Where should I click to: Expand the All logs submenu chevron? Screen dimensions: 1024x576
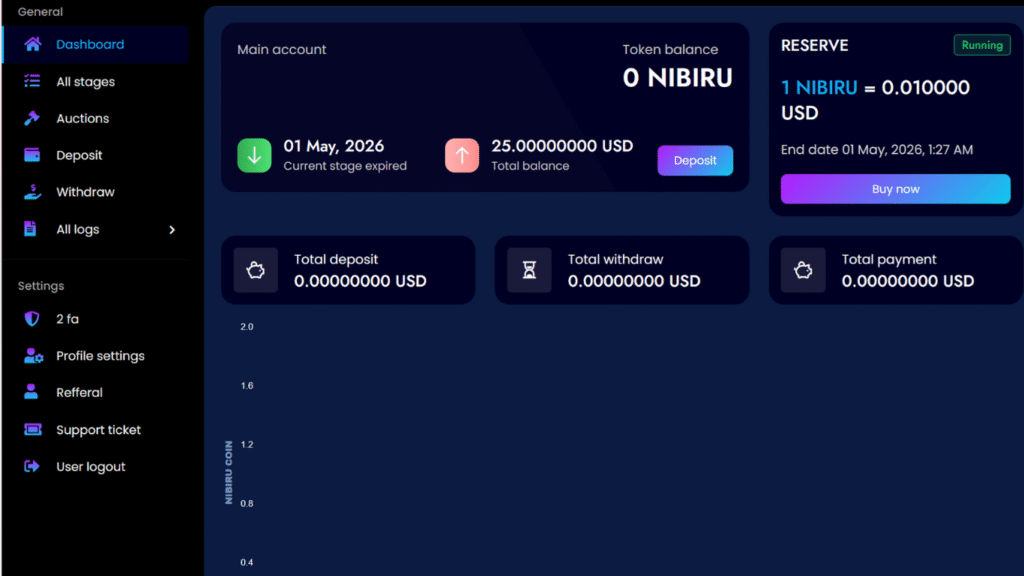coord(171,229)
